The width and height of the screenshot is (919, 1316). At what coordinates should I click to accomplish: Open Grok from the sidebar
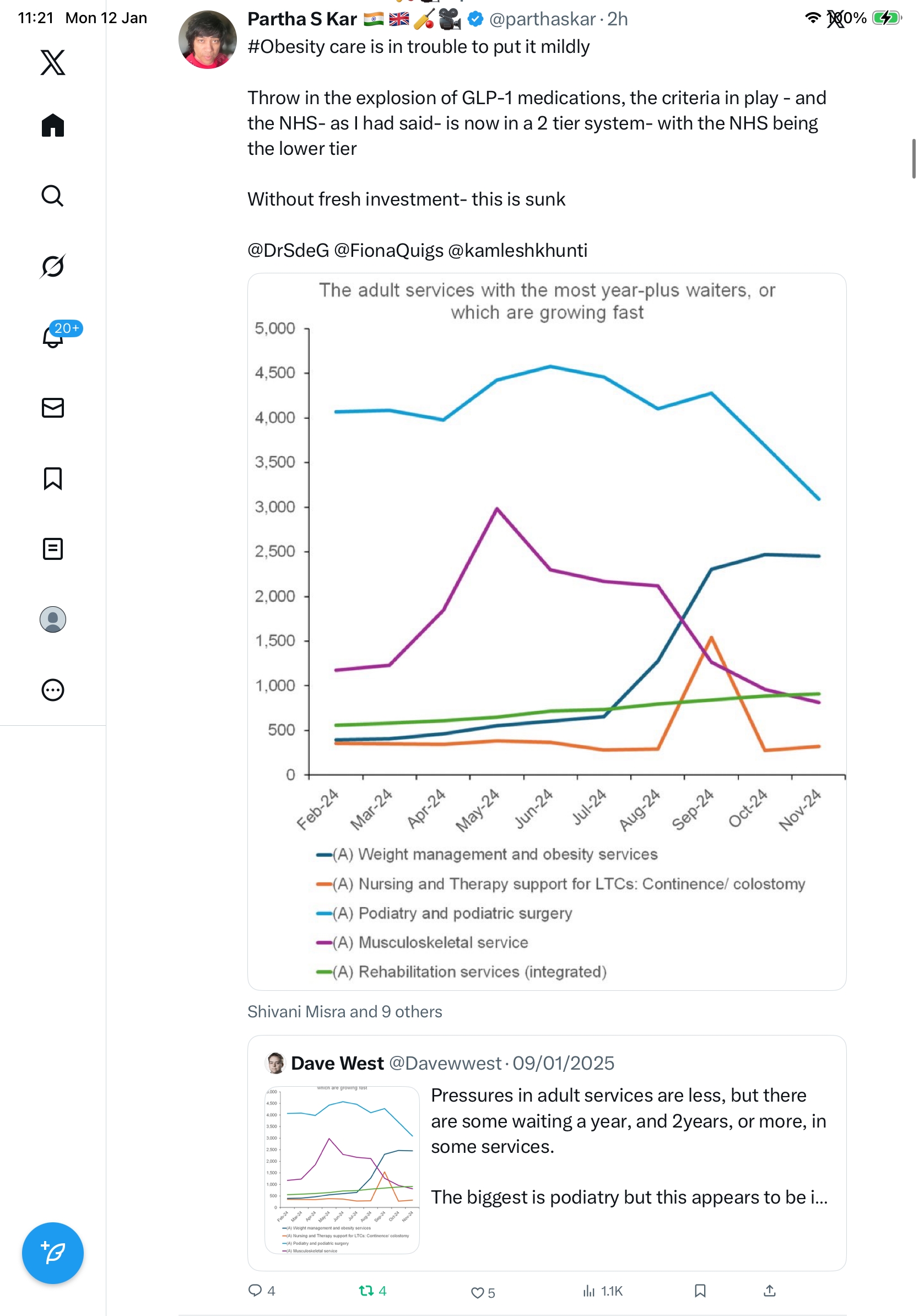click(x=53, y=266)
